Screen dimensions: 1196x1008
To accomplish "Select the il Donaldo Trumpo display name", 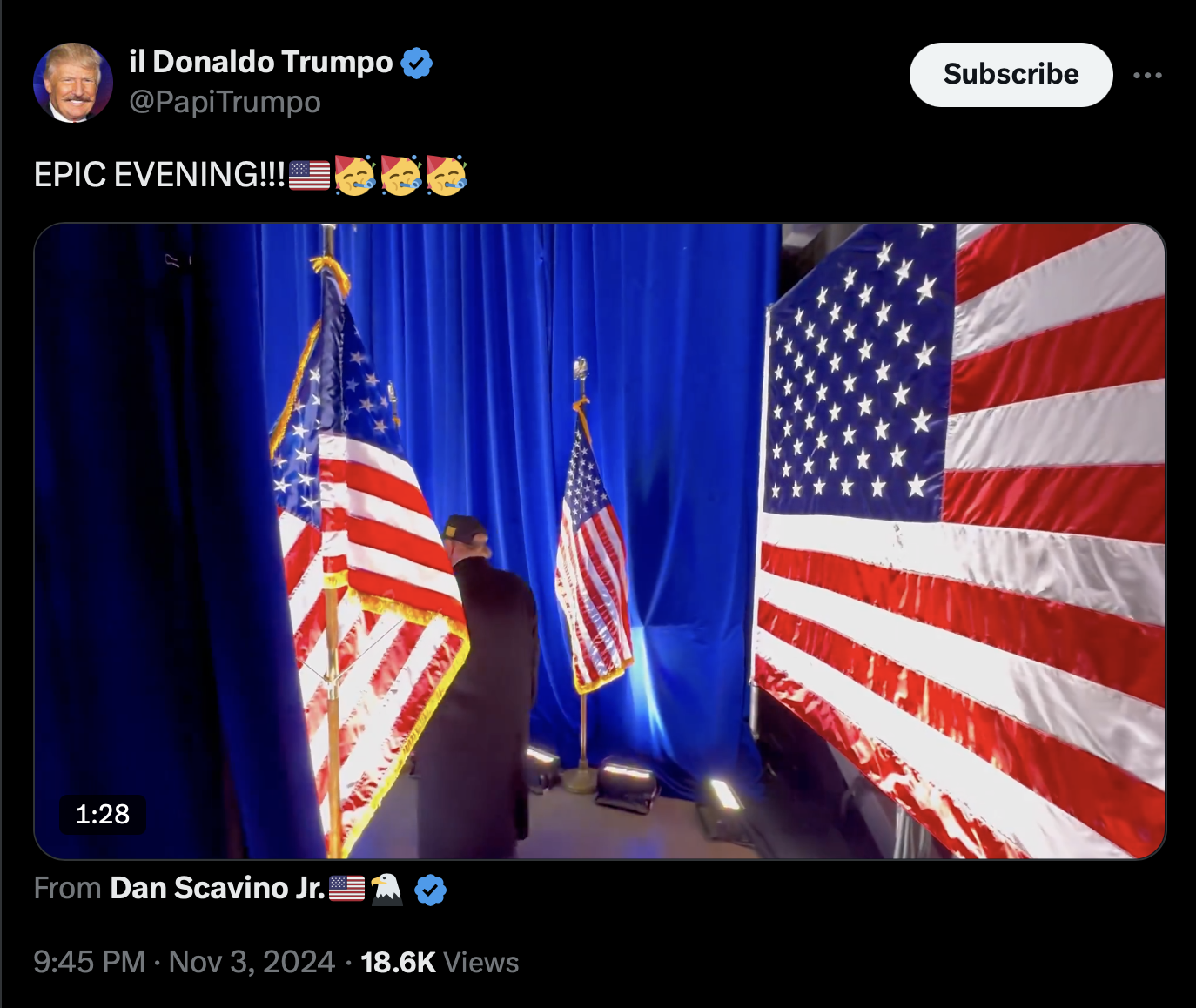I will click(261, 62).
